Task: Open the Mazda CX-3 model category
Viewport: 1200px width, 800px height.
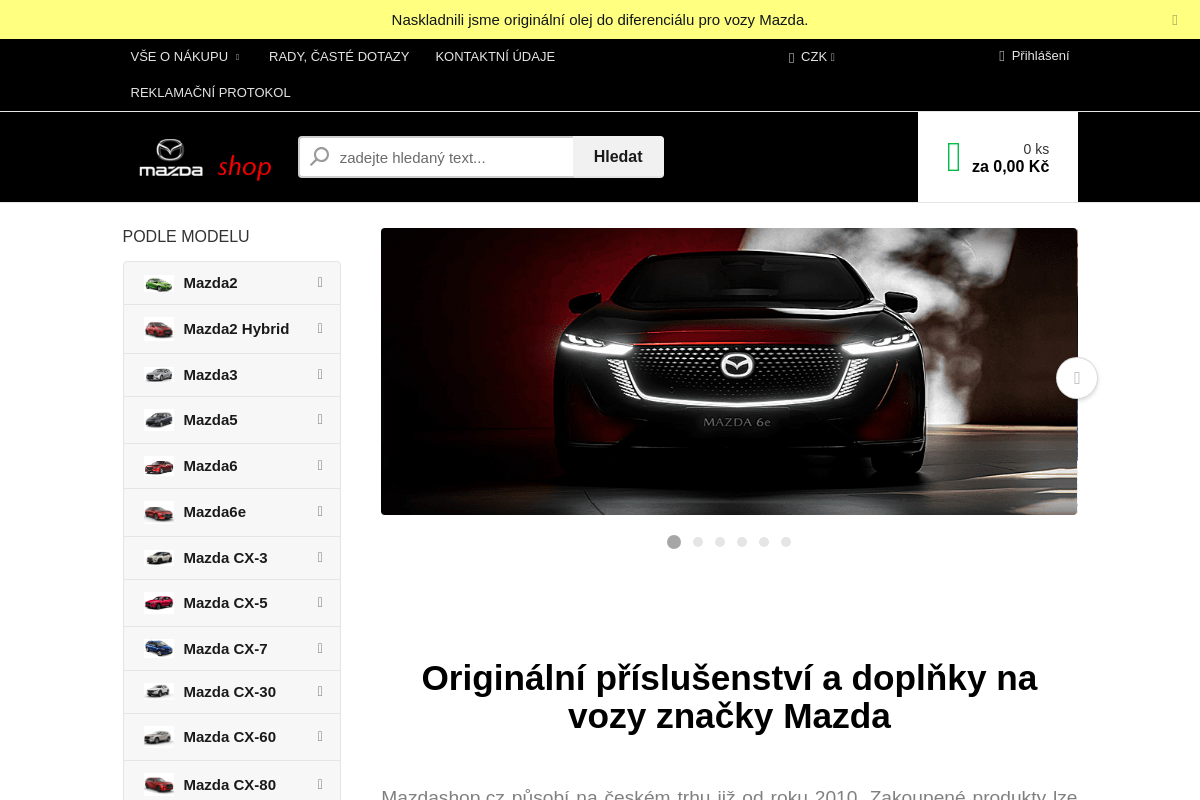Action: (232, 558)
